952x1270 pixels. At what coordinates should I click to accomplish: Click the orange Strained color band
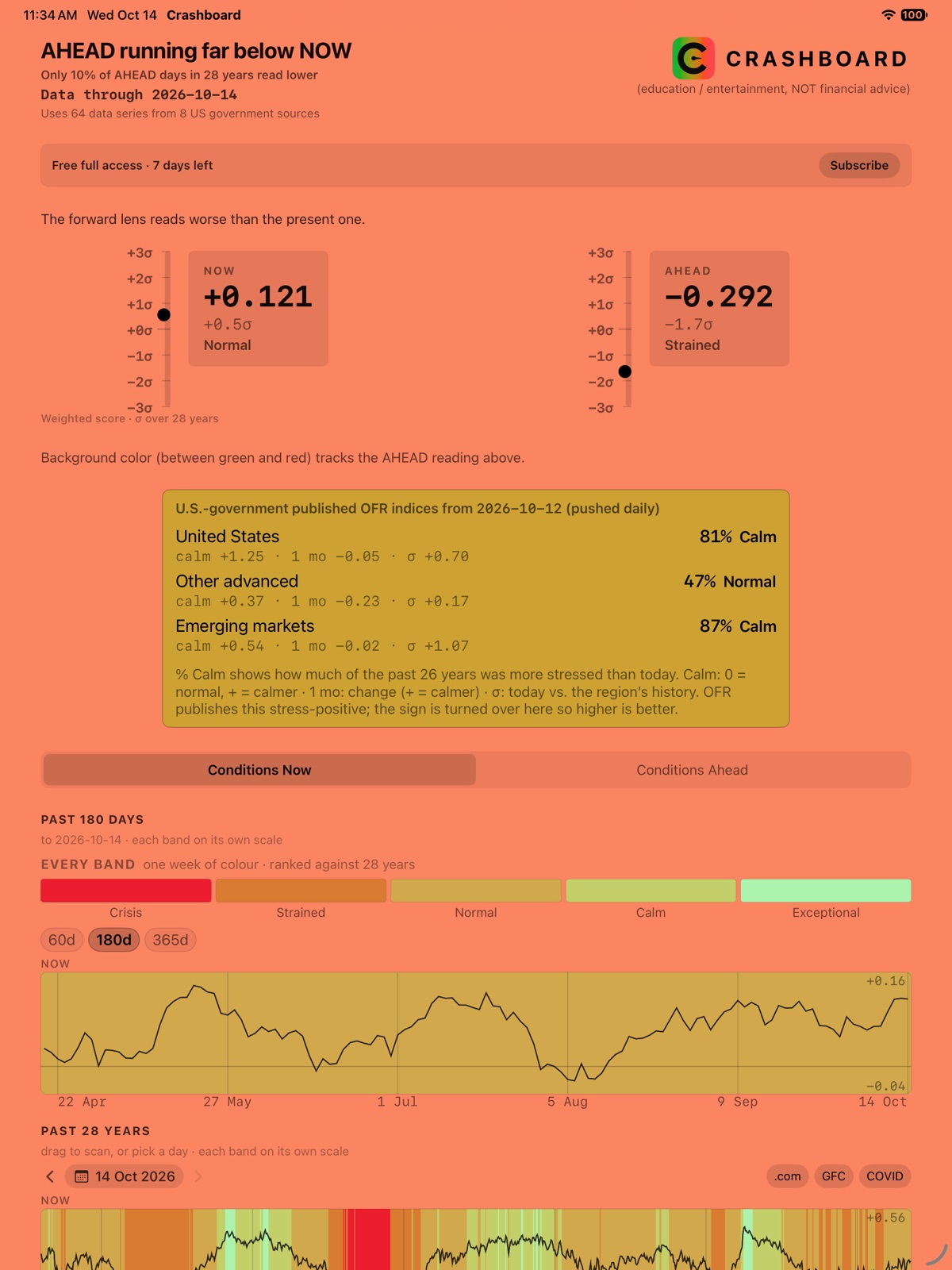coord(301,891)
